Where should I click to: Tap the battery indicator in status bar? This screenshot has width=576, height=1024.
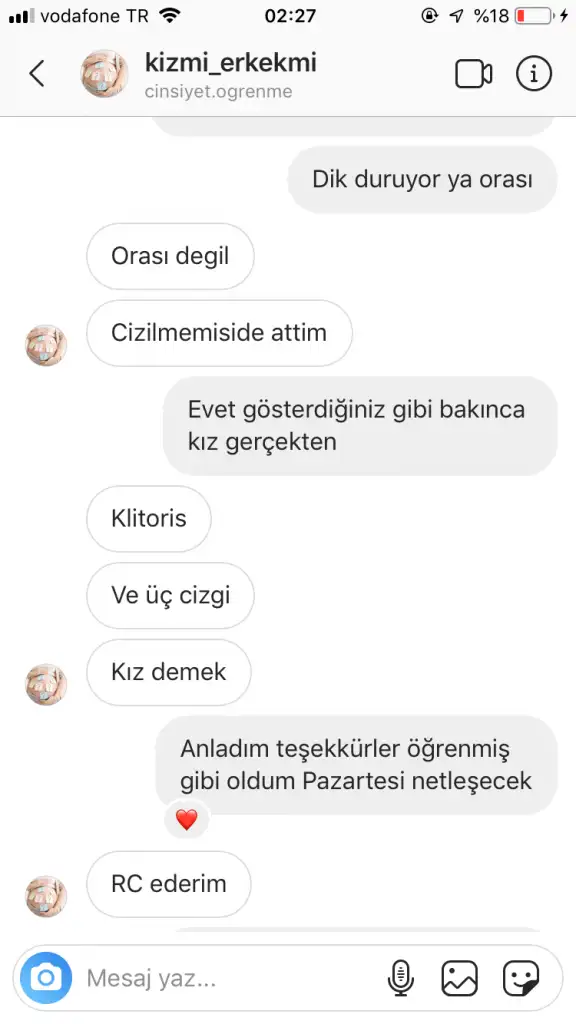click(x=533, y=16)
